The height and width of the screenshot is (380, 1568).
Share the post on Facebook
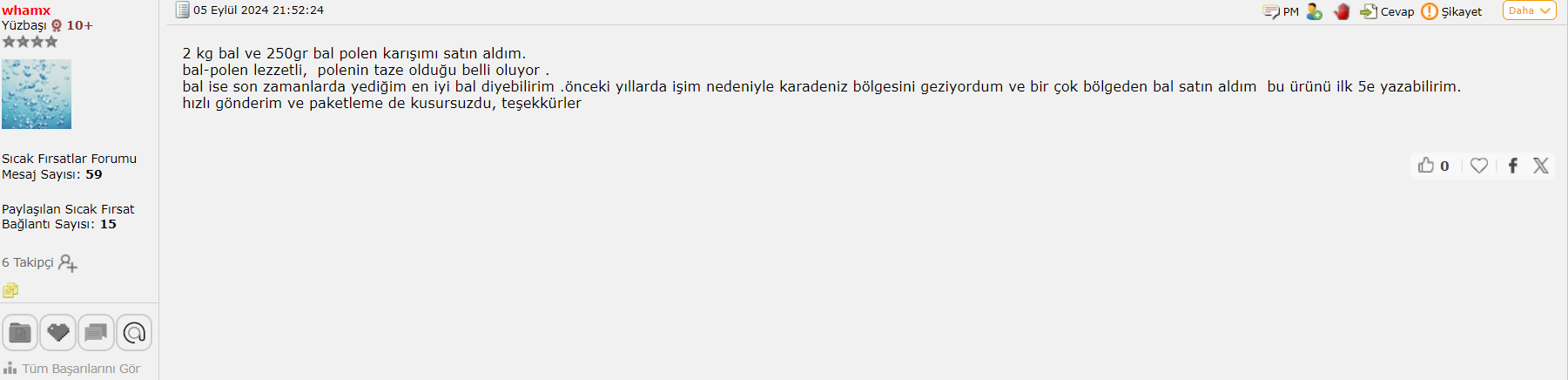1513,166
